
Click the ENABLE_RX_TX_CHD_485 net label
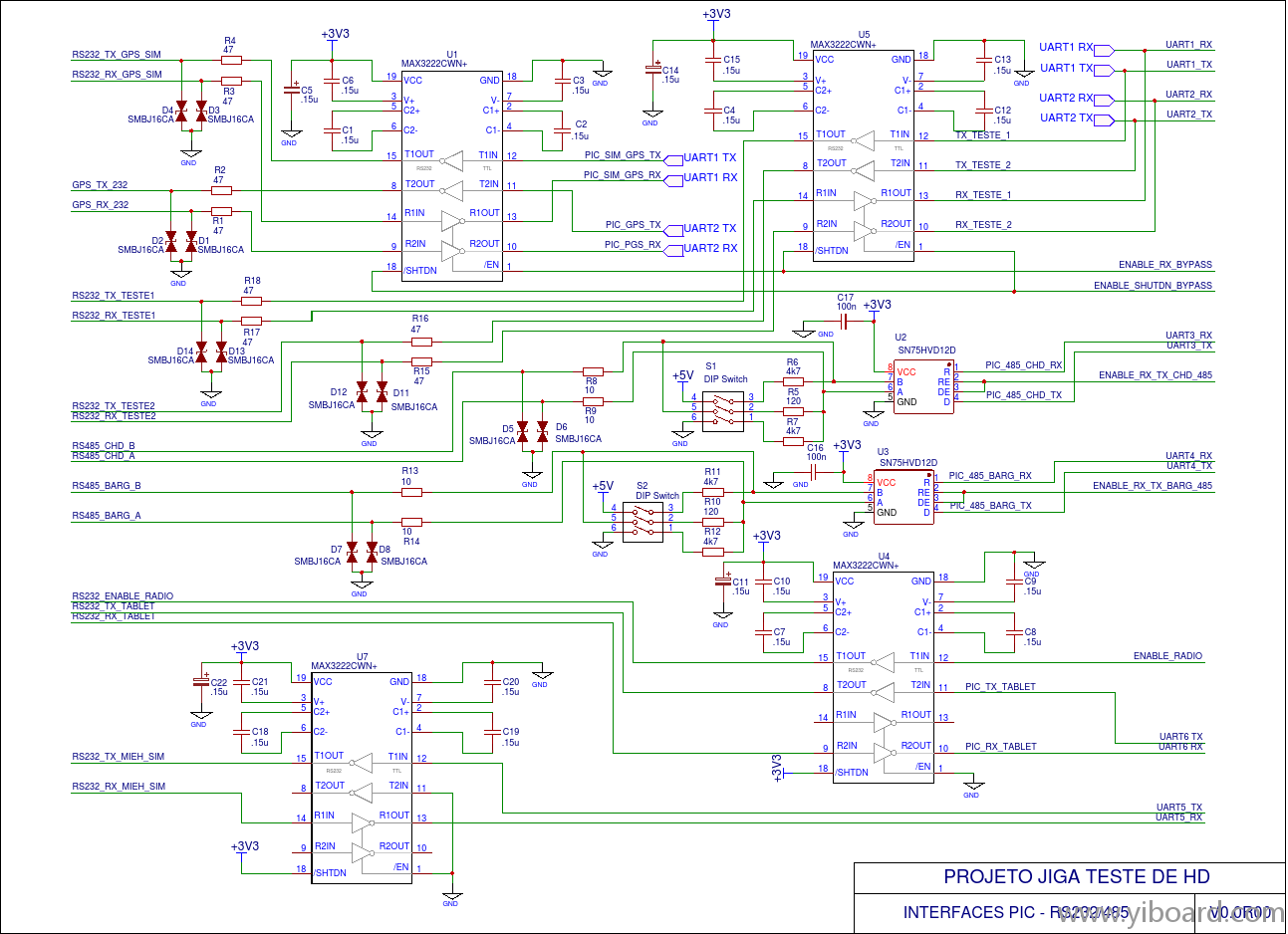click(1156, 376)
